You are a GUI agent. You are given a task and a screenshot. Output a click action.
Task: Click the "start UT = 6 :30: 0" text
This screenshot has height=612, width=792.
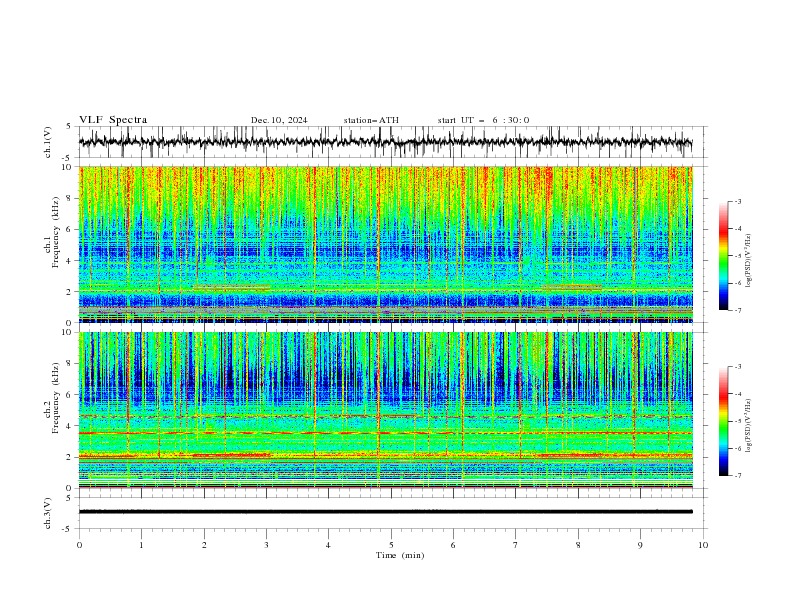[483, 120]
